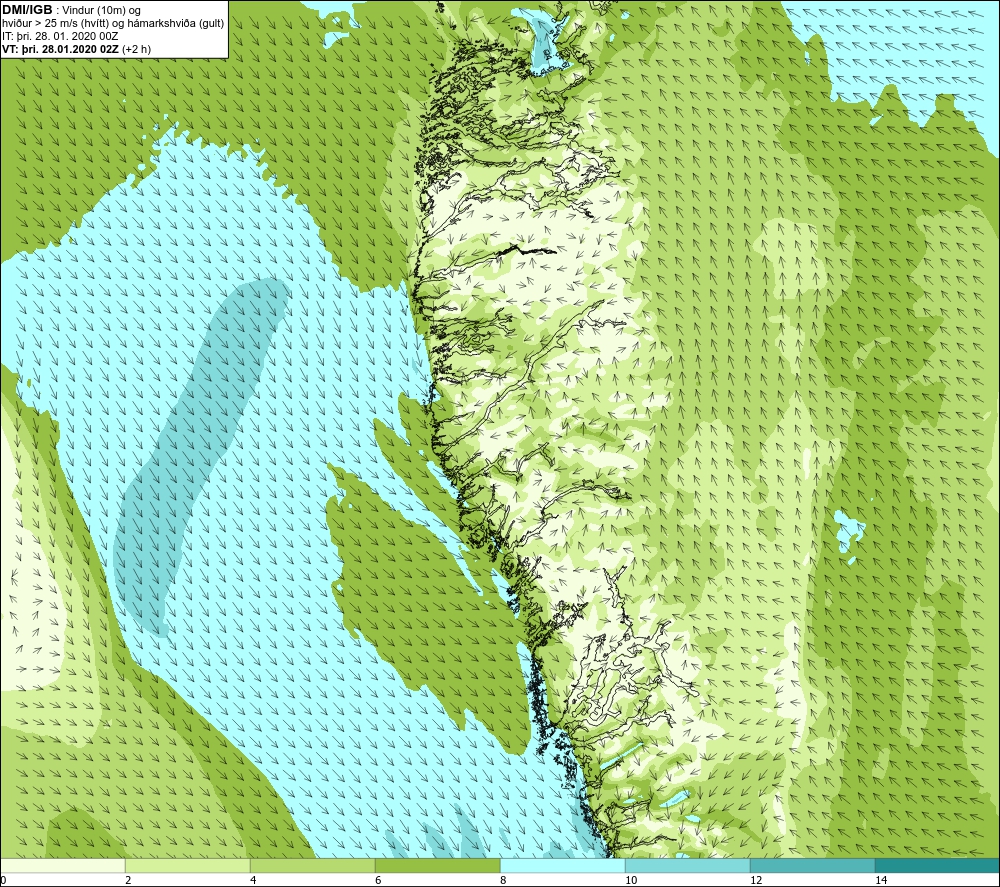Click the legend label '14'
The width and height of the screenshot is (1000, 887).
tap(881, 880)
